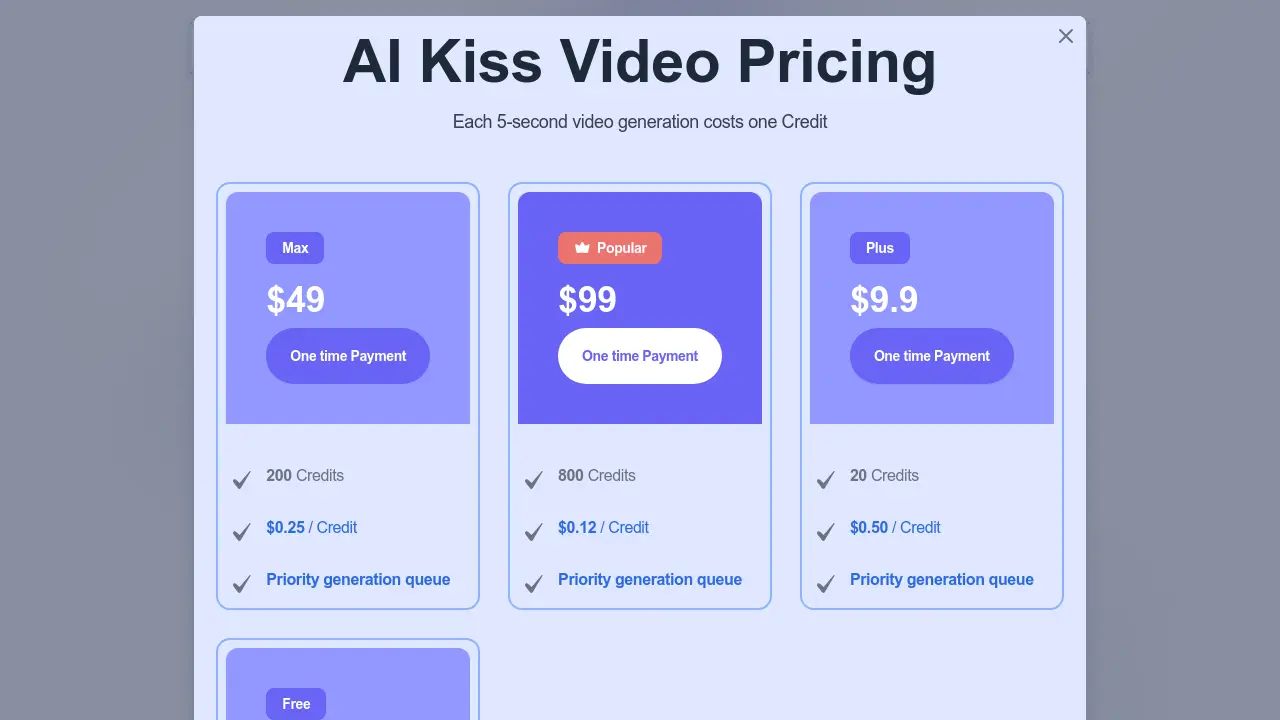Click the checkmark beside Plus plan's Priority generation queue
This screenshot has height=720, width=1280.
tap(825, 584)
